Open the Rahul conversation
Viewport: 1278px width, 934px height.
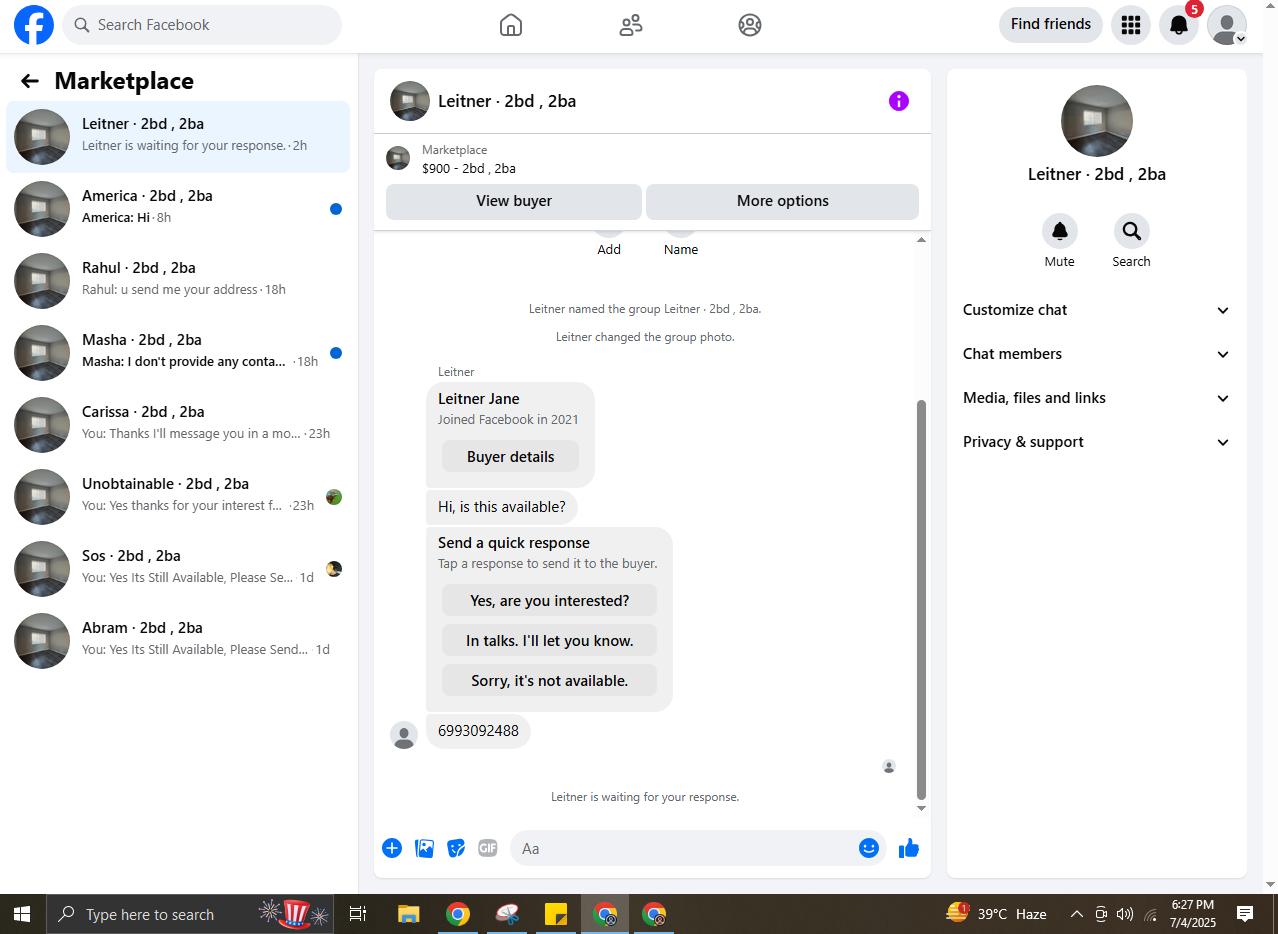(x=178, y=281)
